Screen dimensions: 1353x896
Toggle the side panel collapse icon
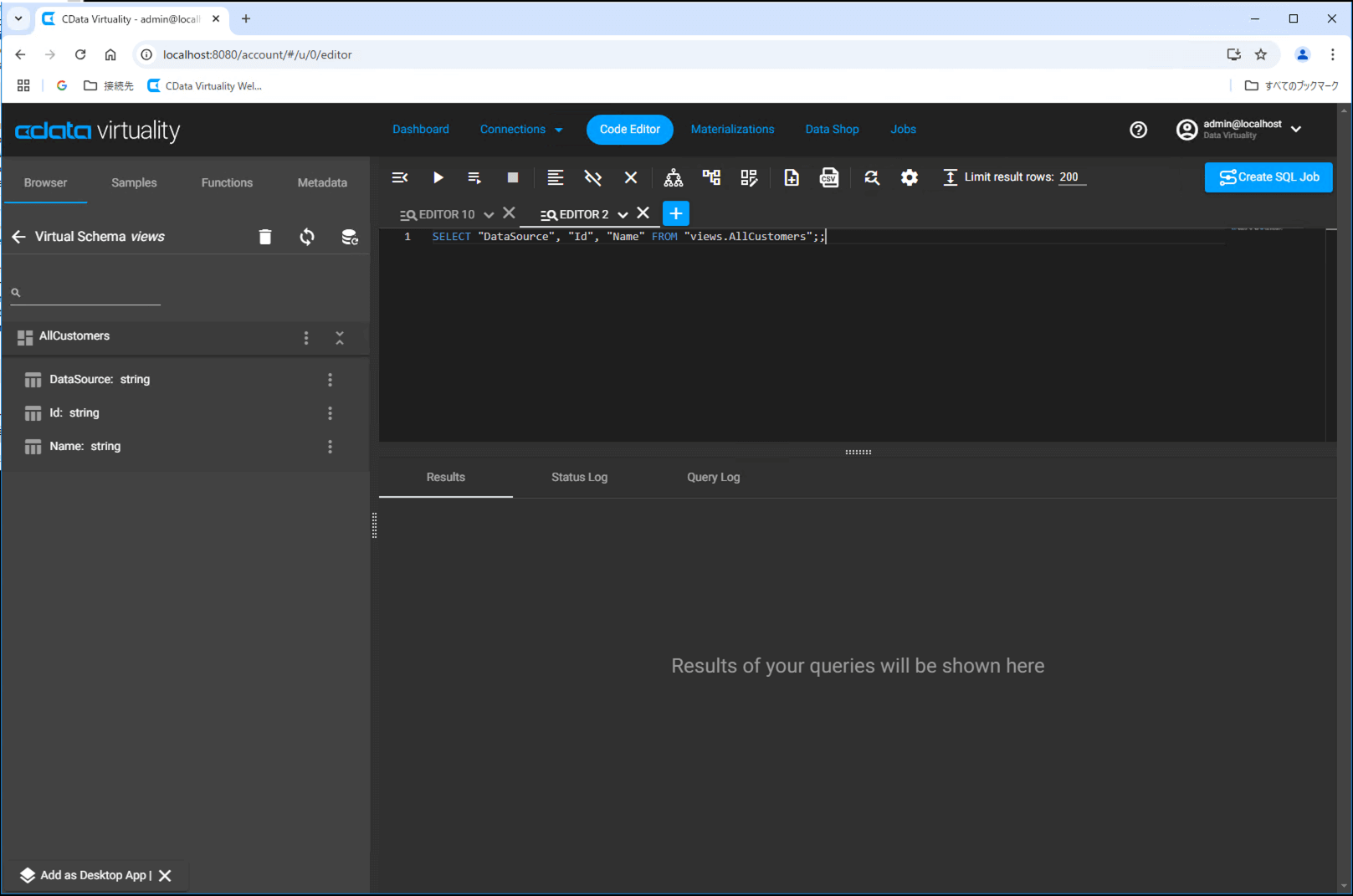tap(400, 177)
